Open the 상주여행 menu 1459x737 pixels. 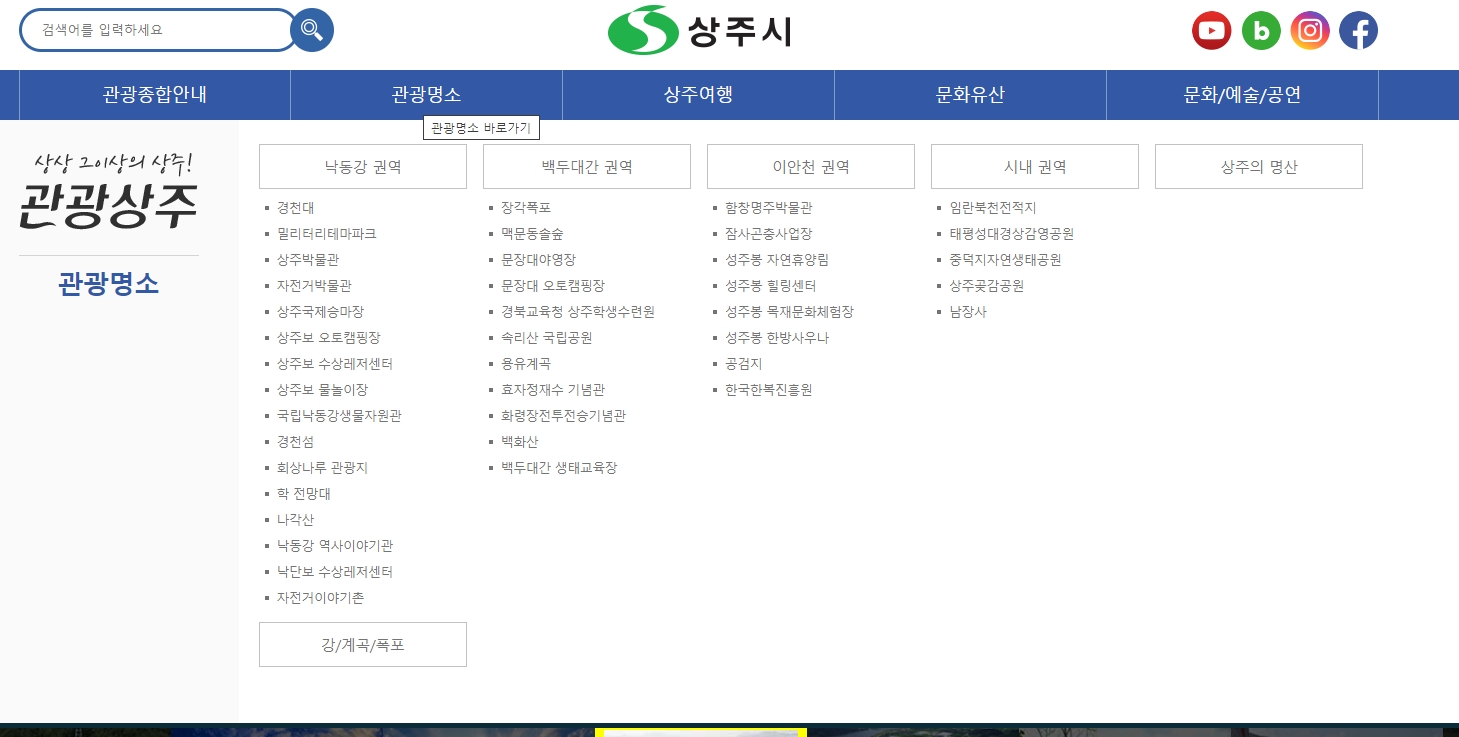(x=698, y=94)
